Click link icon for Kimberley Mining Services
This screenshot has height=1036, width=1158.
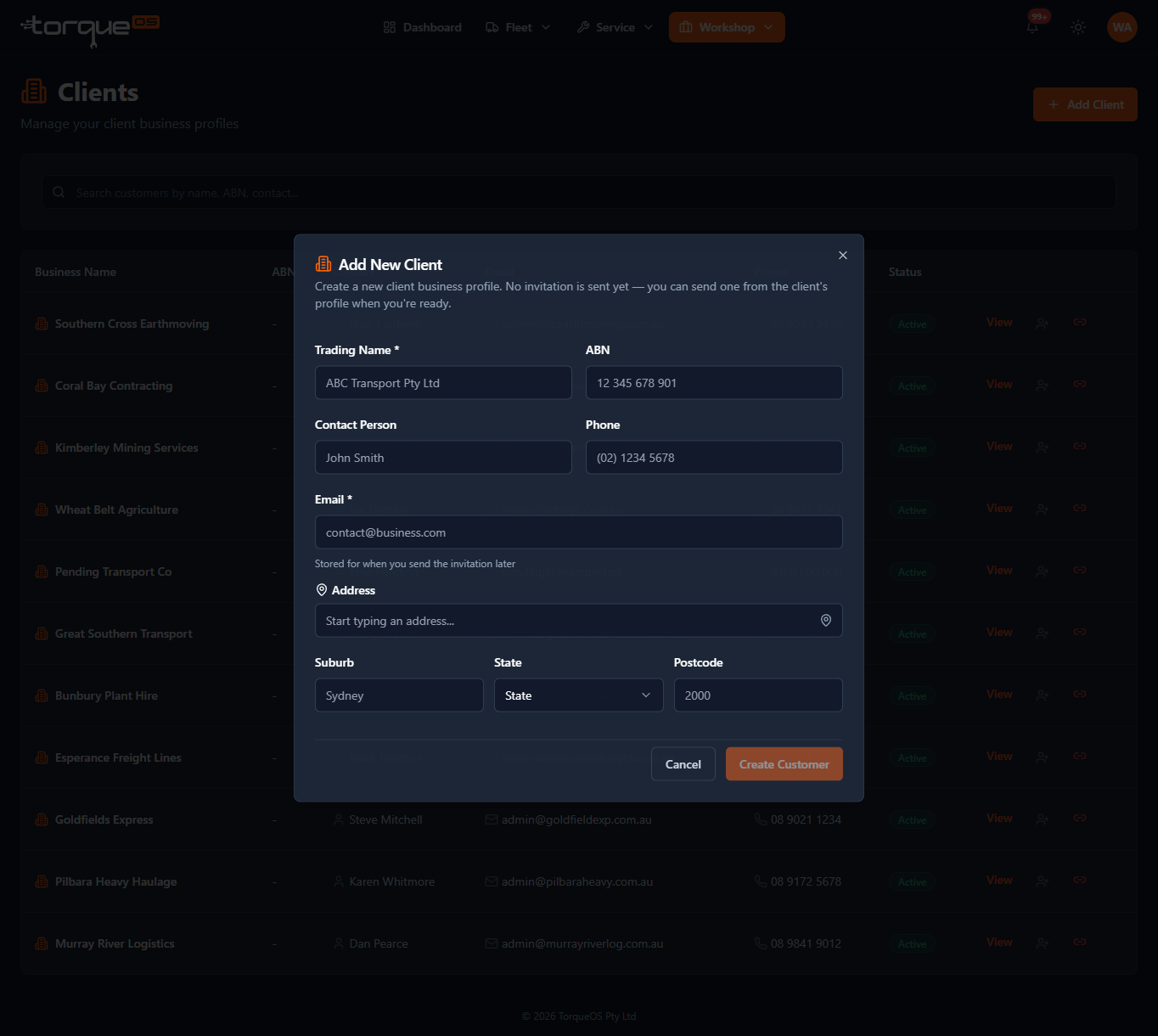click(x=1080, y=446)
